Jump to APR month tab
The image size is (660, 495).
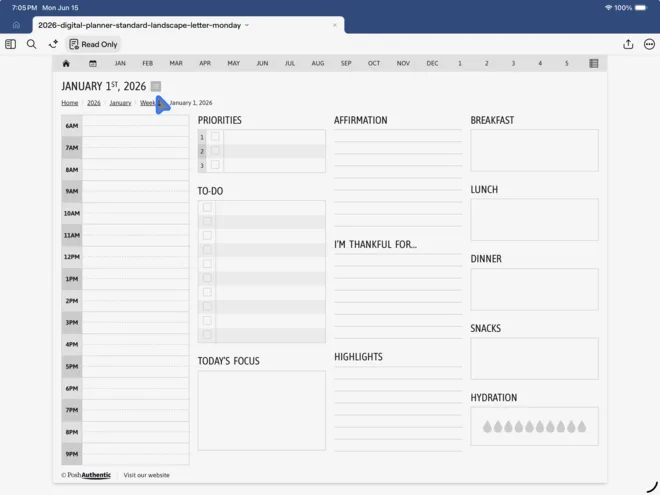205,64
